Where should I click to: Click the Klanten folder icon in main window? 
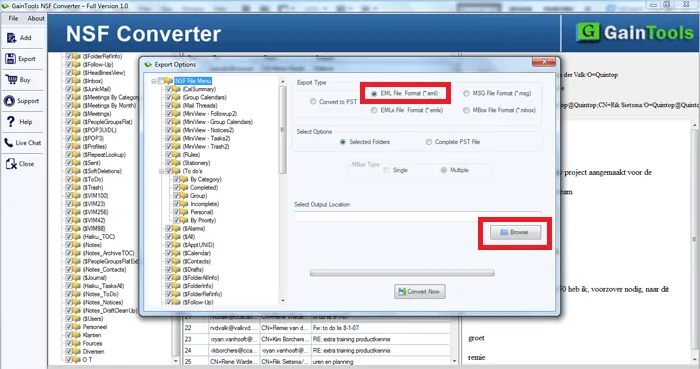77,335
